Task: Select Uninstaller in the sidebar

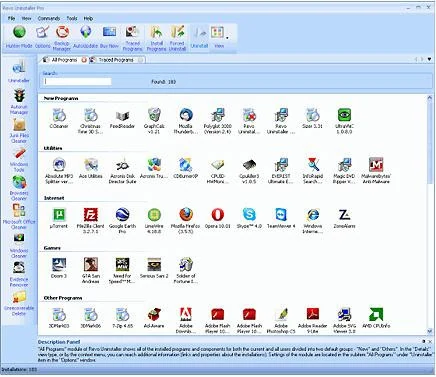Action: pyautogui.click(x=19, y=72)
